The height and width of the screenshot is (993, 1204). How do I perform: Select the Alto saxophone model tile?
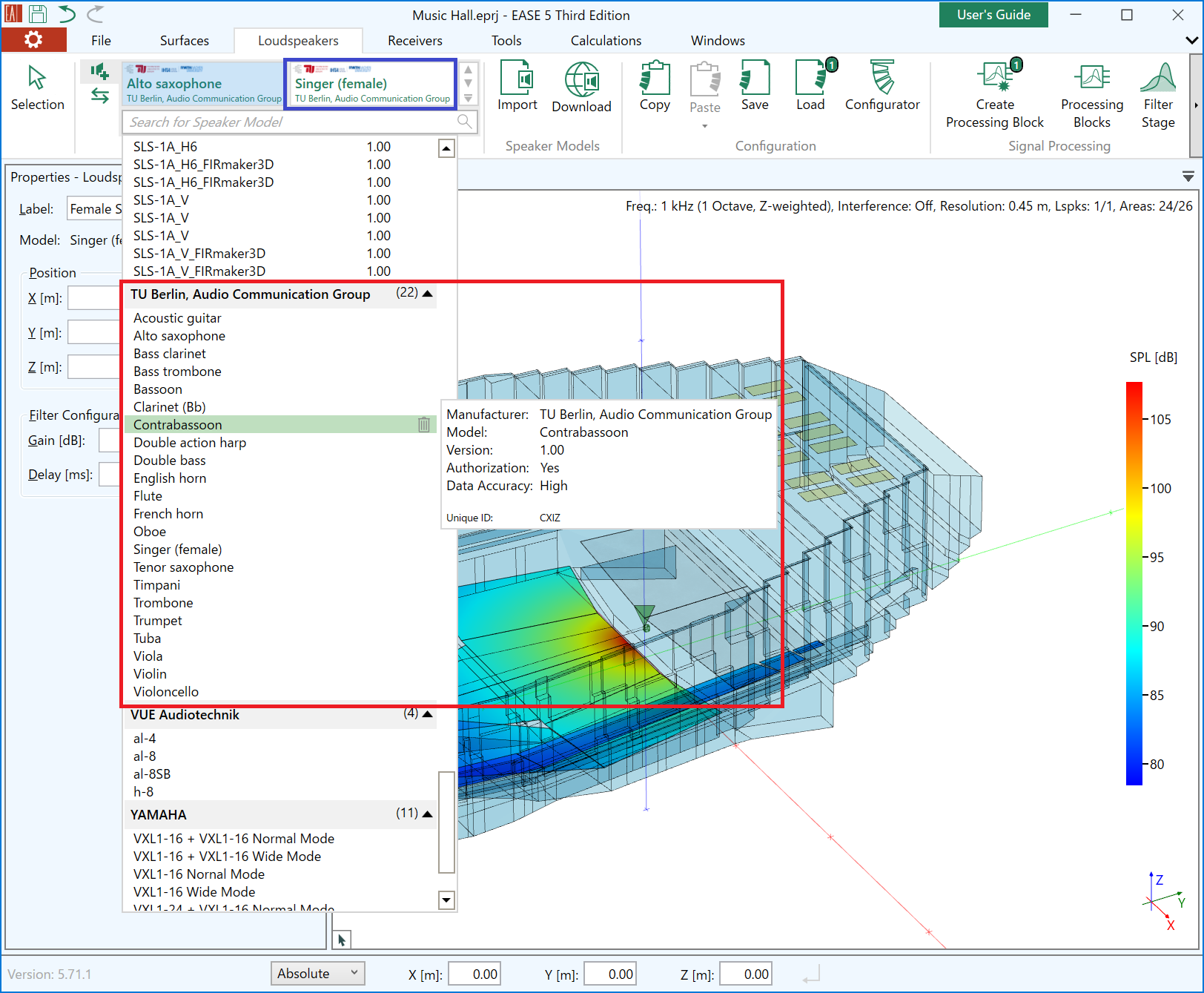coord(203,84)
